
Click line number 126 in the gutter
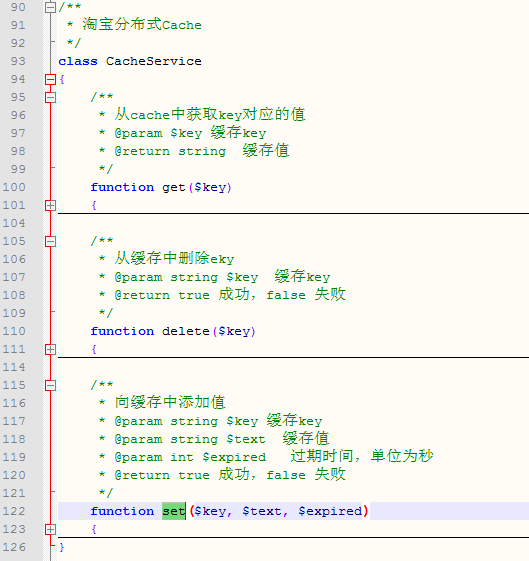click(x=14, y=547)
